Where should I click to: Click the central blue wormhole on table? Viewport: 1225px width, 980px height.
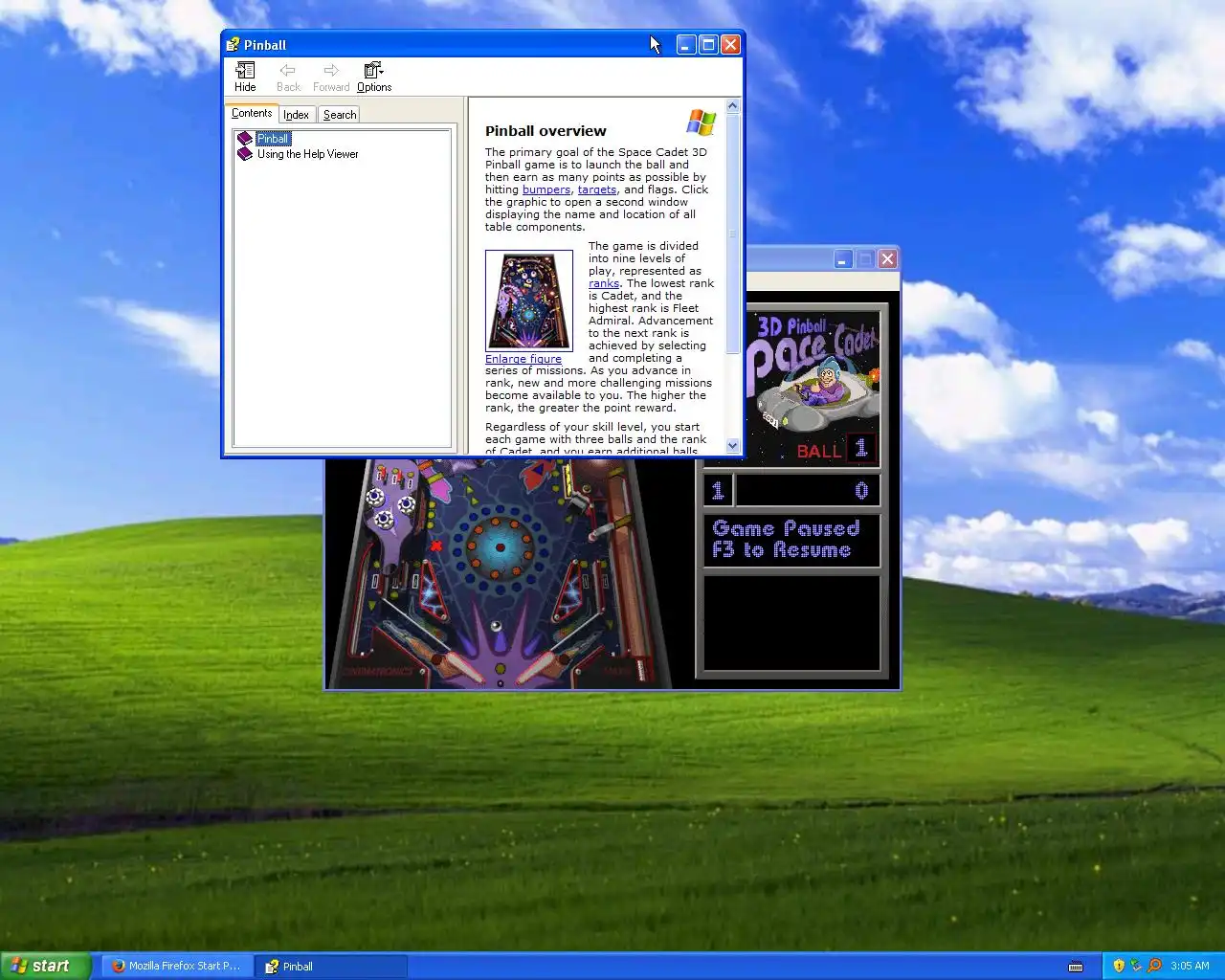click(x=499, y=547)
